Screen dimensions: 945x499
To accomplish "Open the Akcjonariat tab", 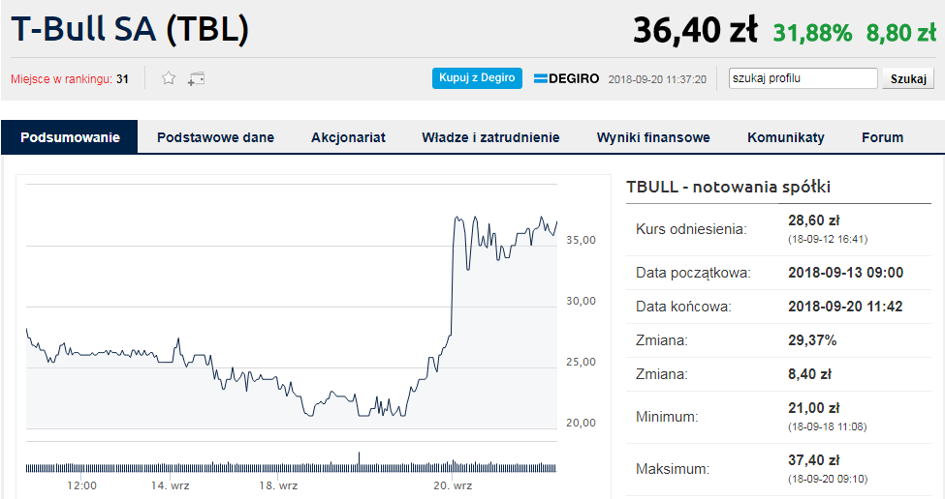I will 348,138.
